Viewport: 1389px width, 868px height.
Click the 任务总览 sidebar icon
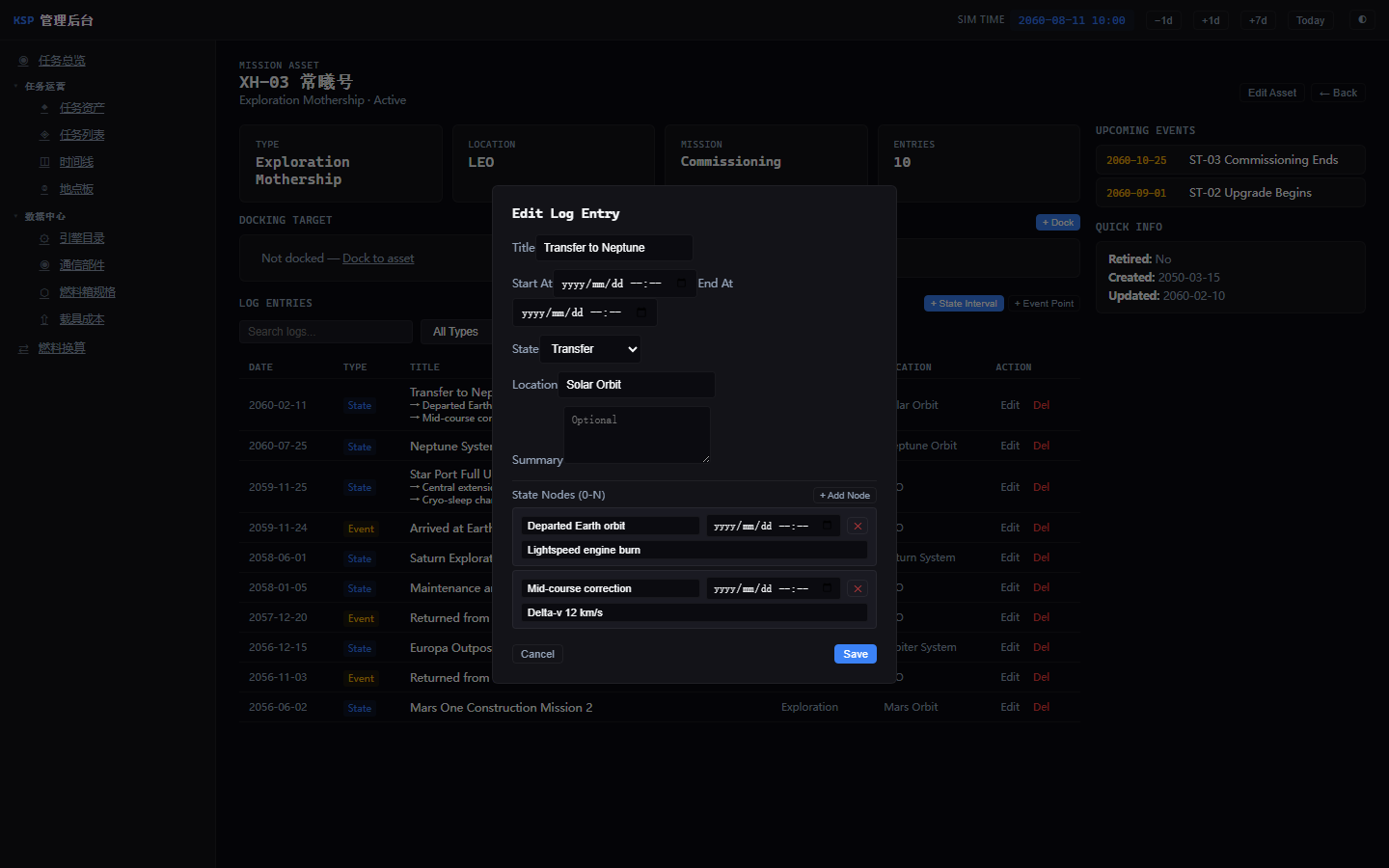pyautogui.click(x=23, y=61)
